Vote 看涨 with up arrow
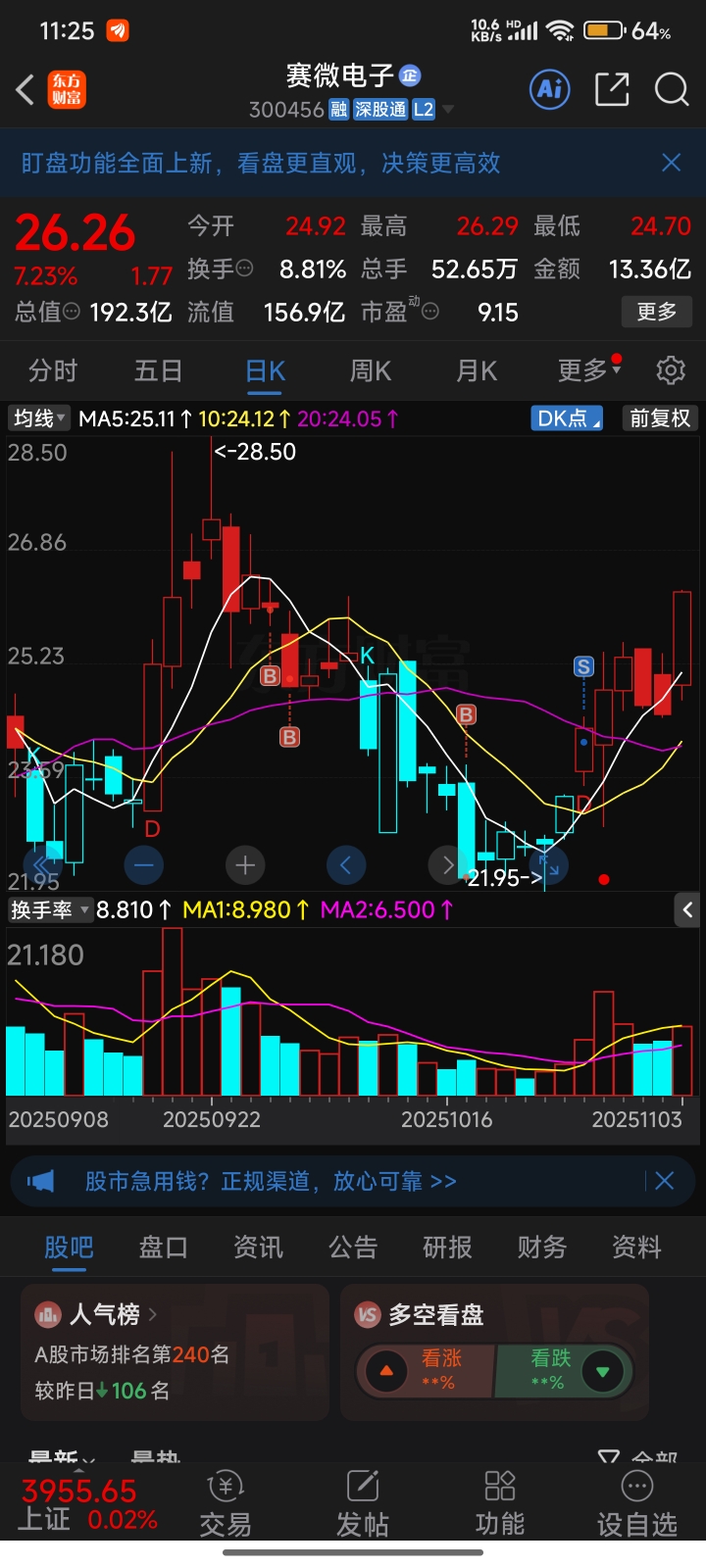The width and height of the screenshot is (706, 1568). coord(386,1371)
